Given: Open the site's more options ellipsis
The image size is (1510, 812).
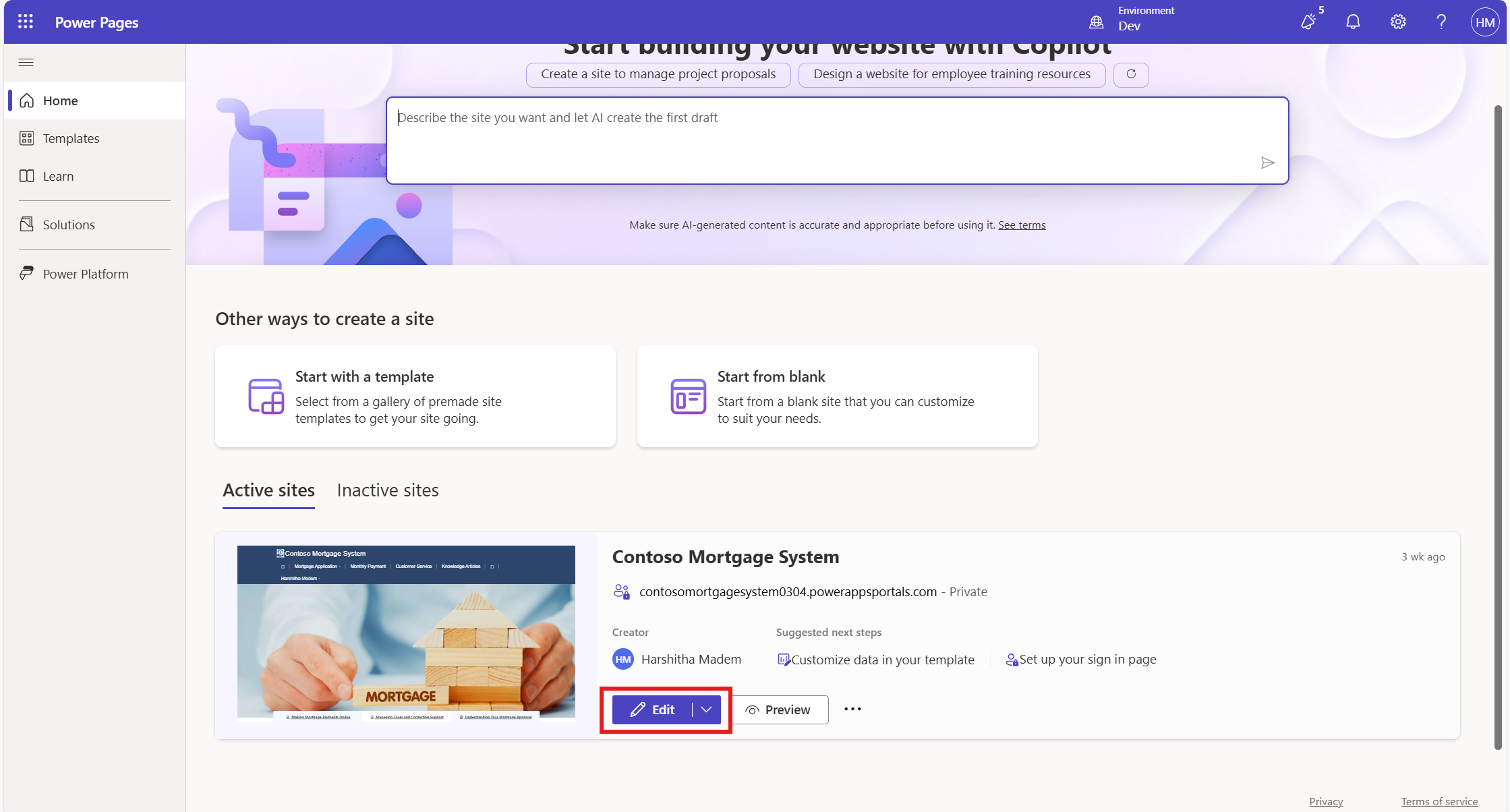Looking at the screenshot, I should (852, 709).
